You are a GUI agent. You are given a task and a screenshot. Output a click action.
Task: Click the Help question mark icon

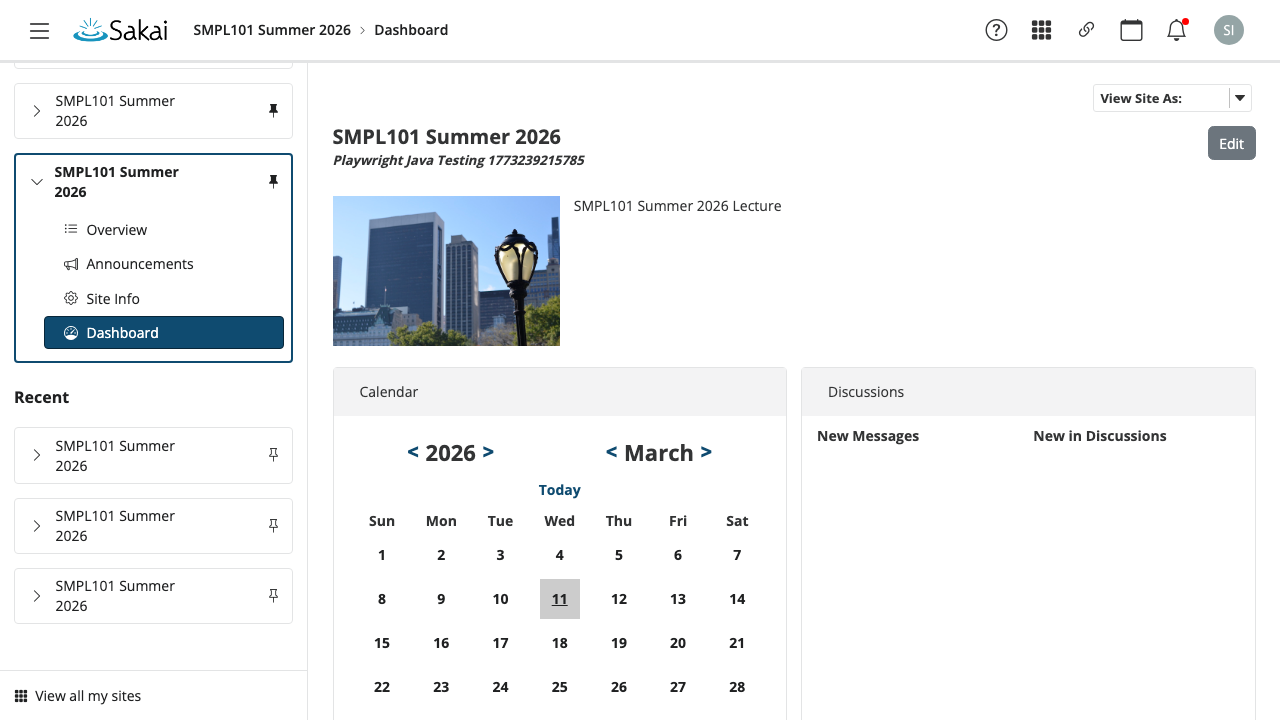(x=996, y=30)
